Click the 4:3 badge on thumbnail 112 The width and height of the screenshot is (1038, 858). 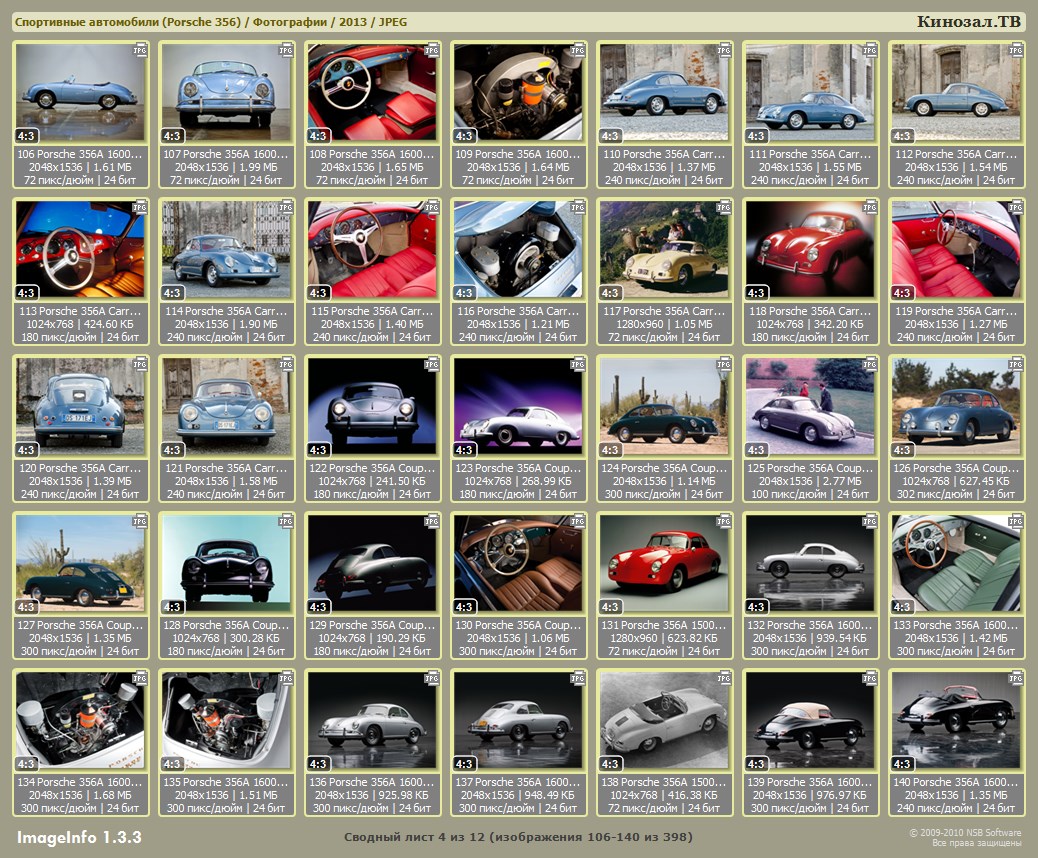tap(903, 136)
